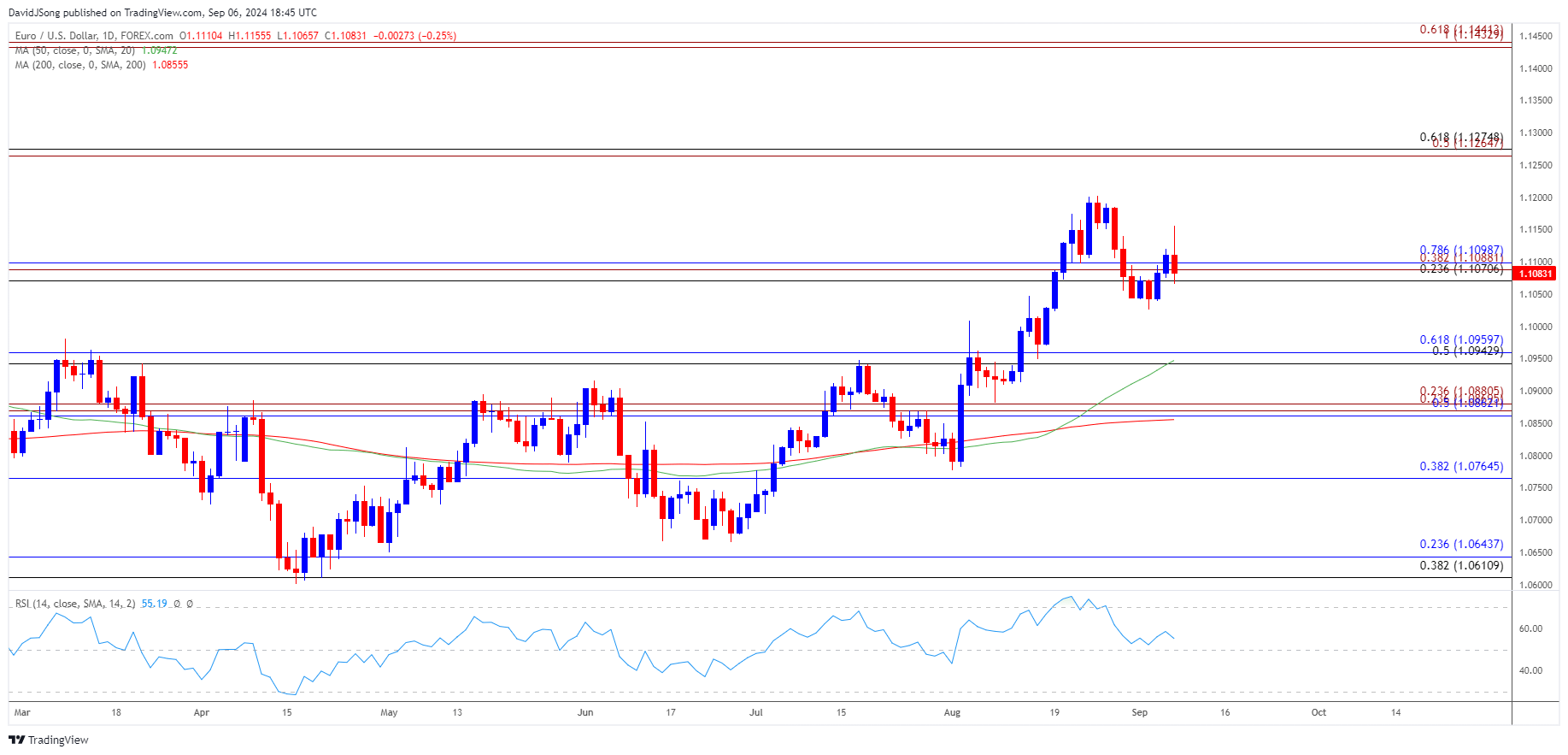The height and width of the screenshot is (755, 1568).
Task: Click the TradingView logo at bottom left
Action: click(x=49, y=740)
